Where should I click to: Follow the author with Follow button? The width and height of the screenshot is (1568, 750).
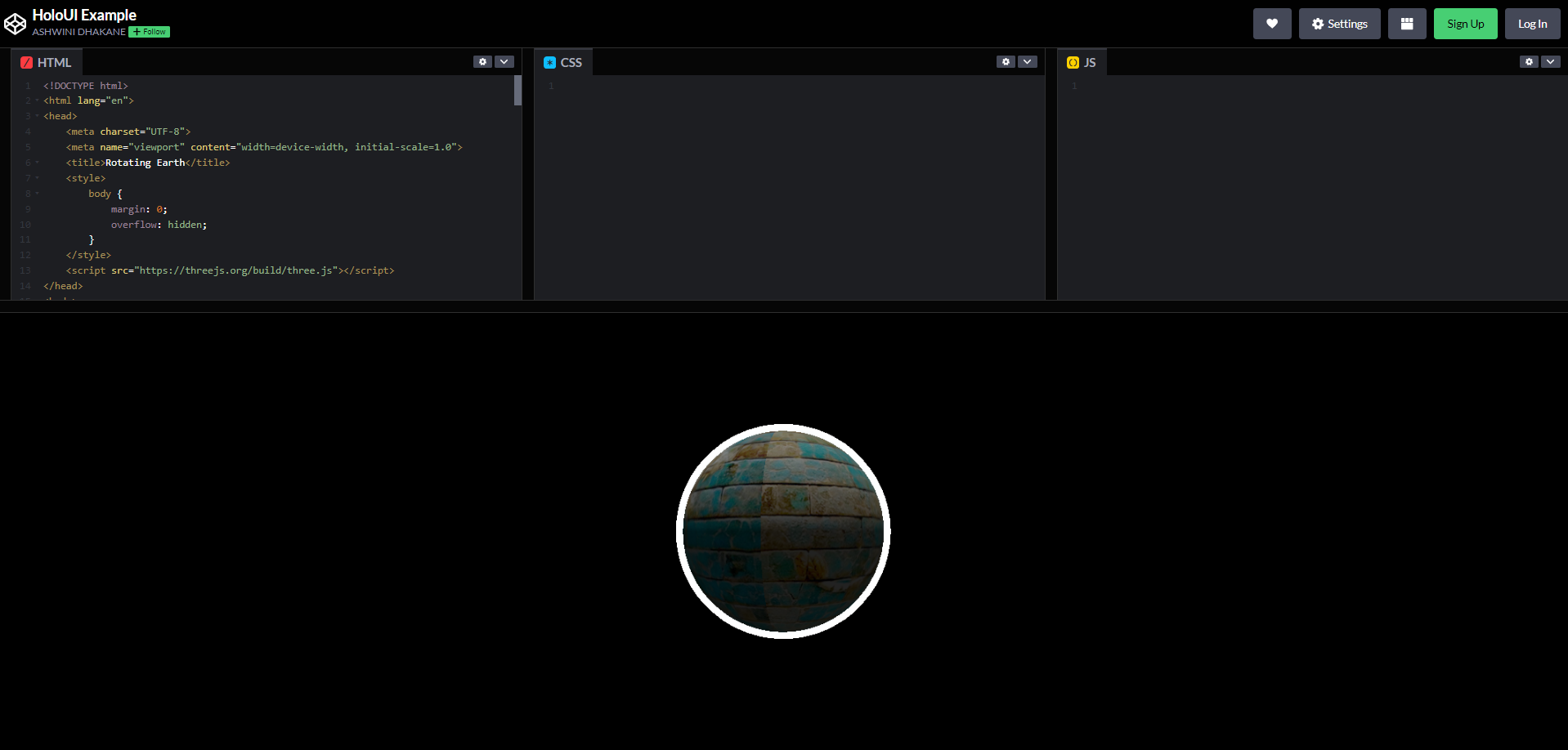click(150, 32)
